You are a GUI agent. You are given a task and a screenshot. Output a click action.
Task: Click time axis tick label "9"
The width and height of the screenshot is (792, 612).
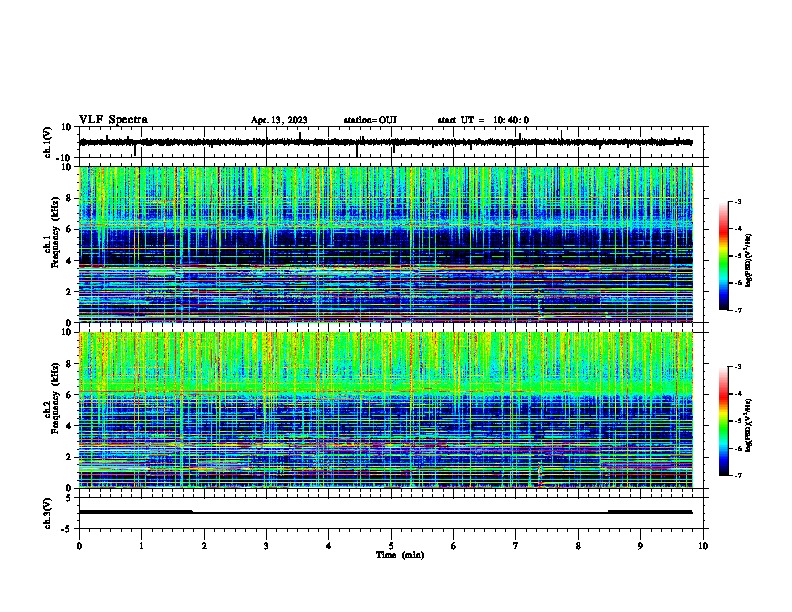(x=640, y=546)
